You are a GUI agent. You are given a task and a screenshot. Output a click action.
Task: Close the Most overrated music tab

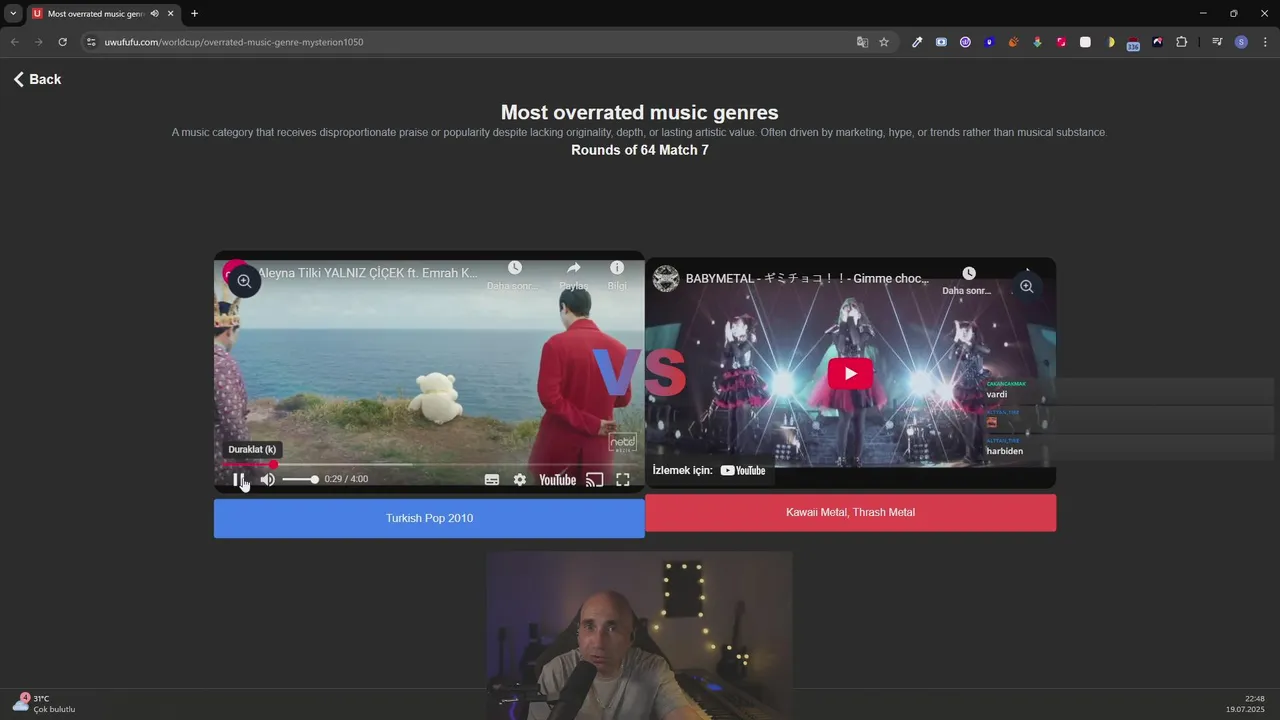(x=170, y=13)
